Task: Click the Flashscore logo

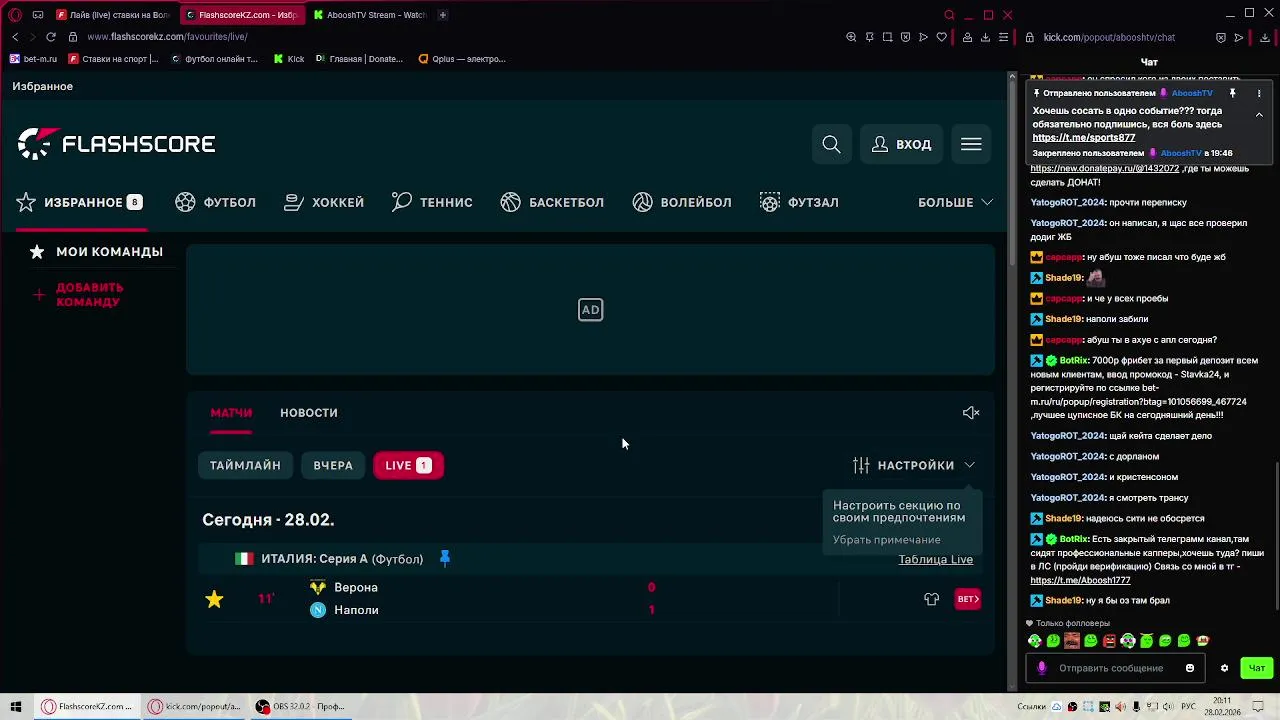Action: 116,144
